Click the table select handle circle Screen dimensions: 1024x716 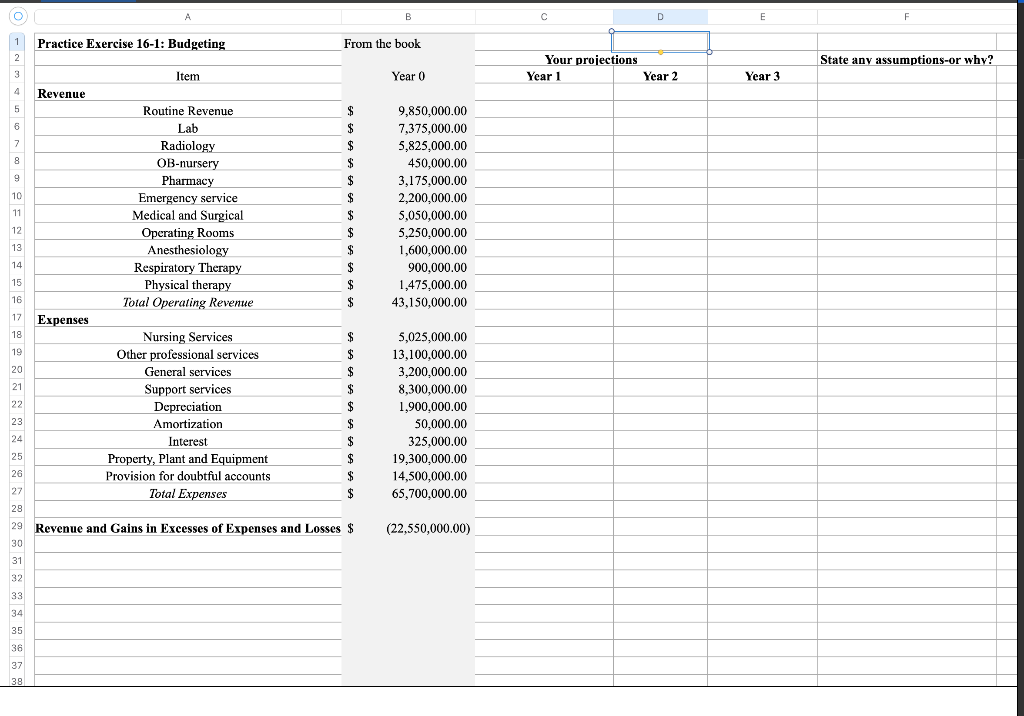18,16
